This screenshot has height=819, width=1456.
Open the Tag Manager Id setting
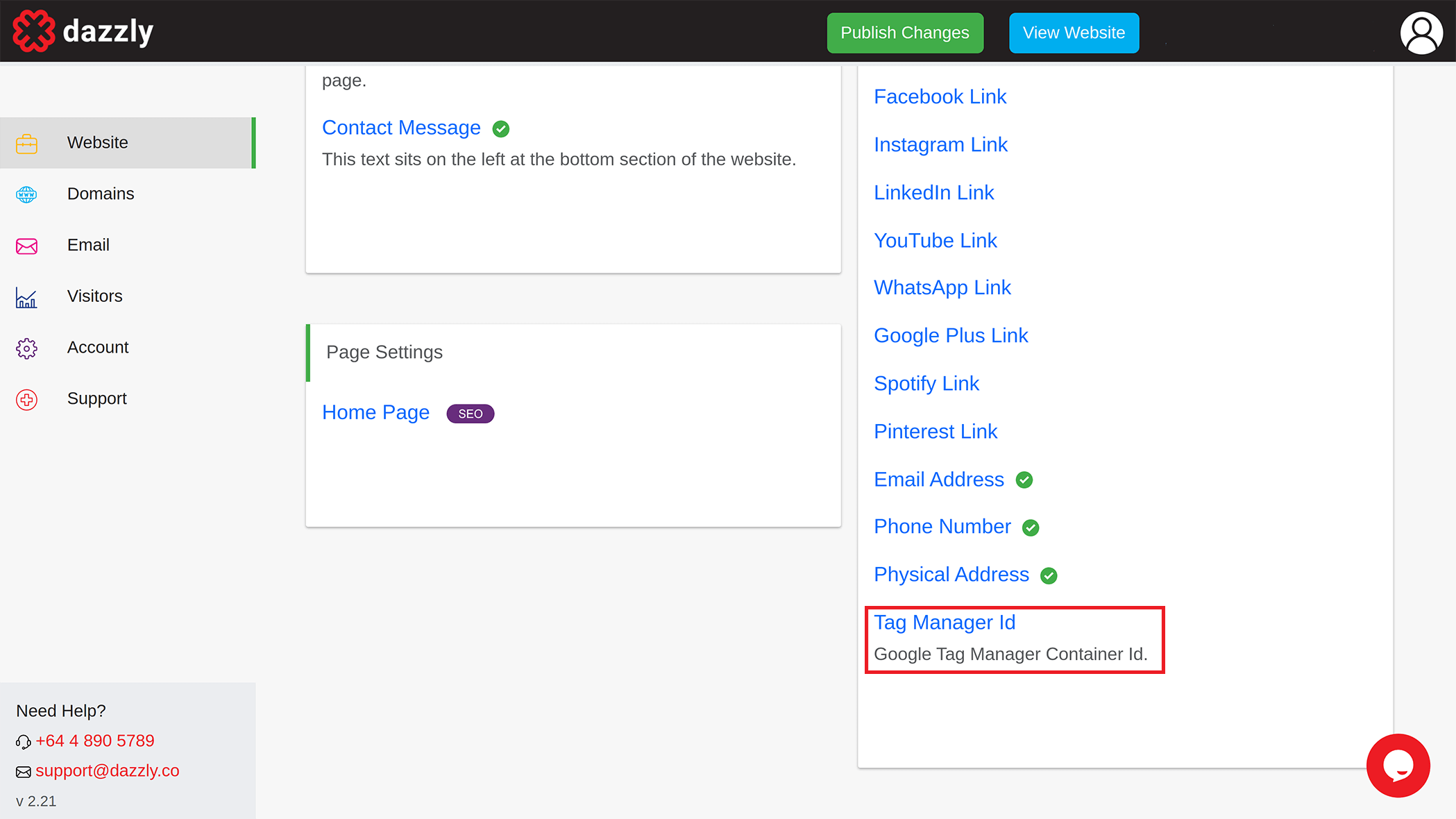click(x=945, y=622)
